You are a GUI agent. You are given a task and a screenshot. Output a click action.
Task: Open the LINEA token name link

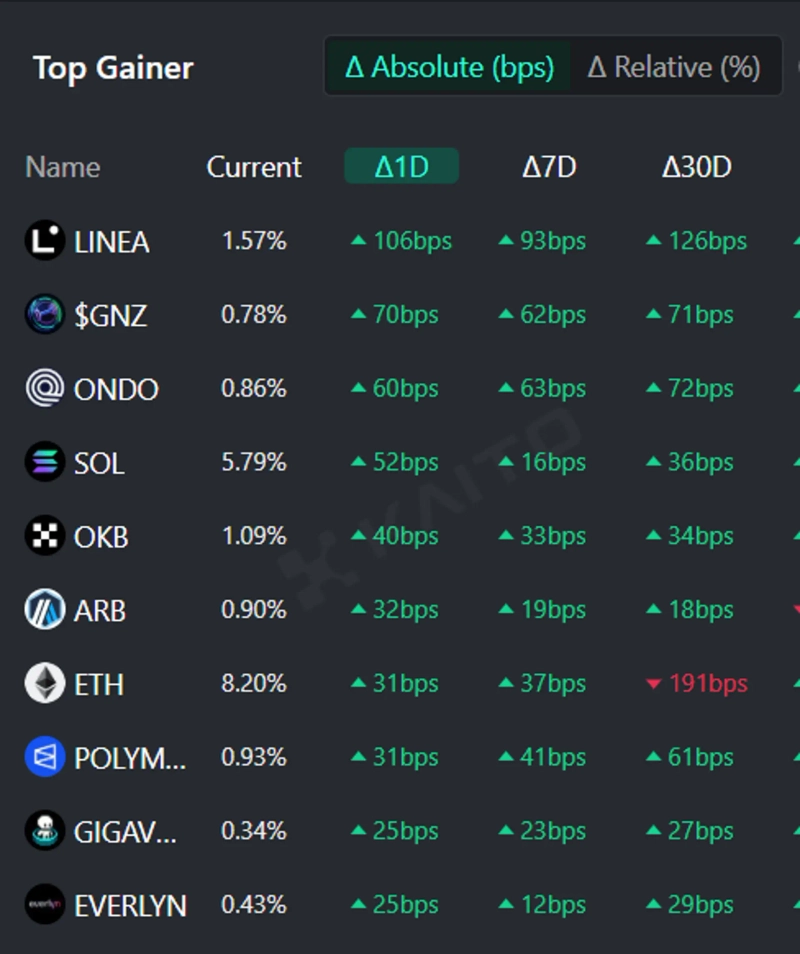point(112,242)
